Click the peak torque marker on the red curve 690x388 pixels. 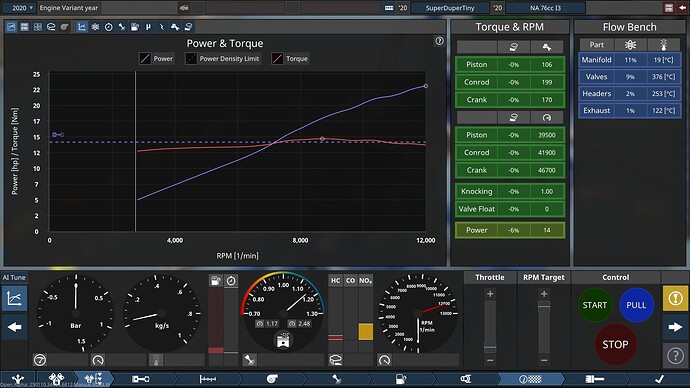tap(322, 139)
